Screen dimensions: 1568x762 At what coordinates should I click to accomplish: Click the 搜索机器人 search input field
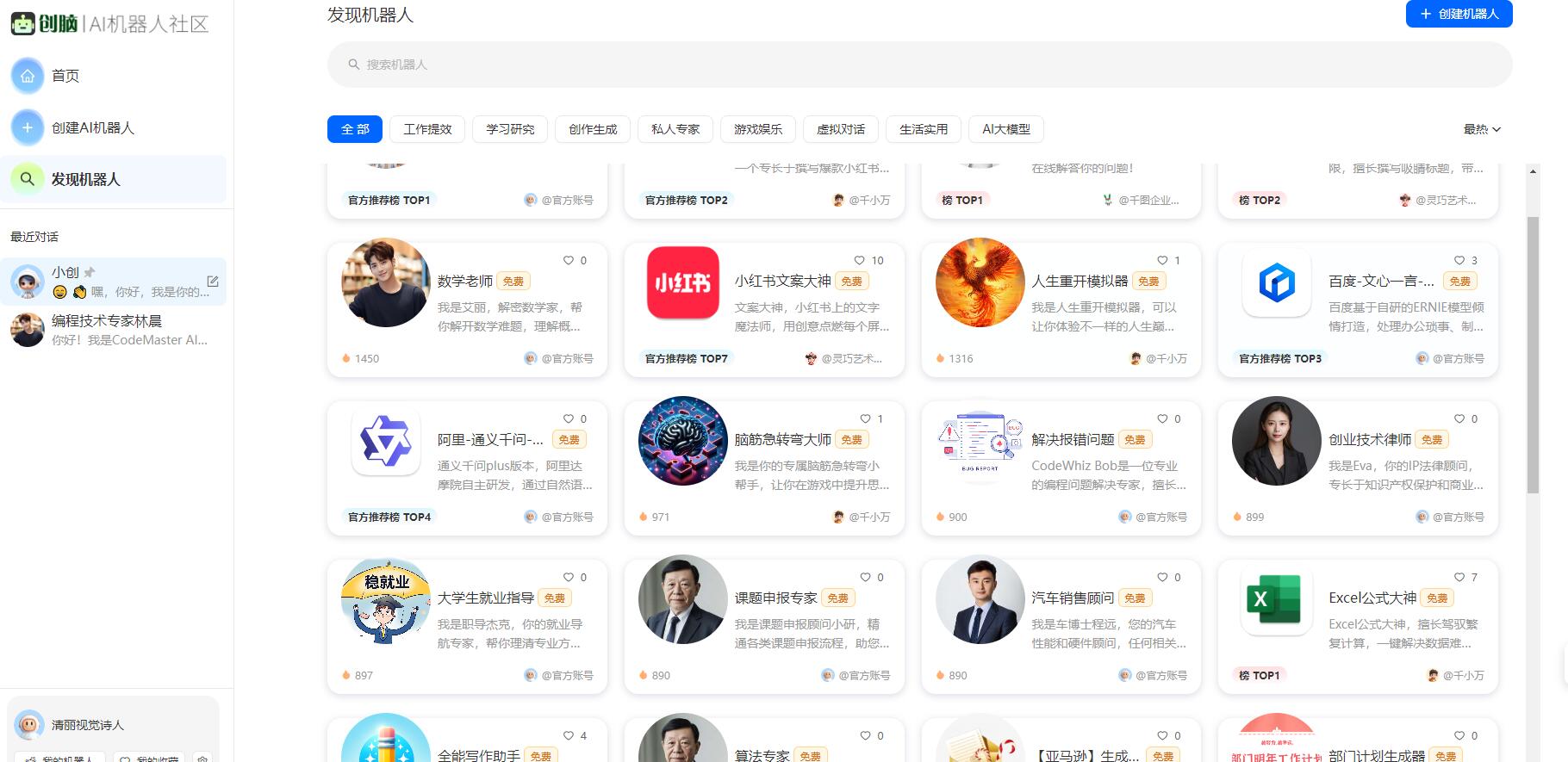coord(919,65)
